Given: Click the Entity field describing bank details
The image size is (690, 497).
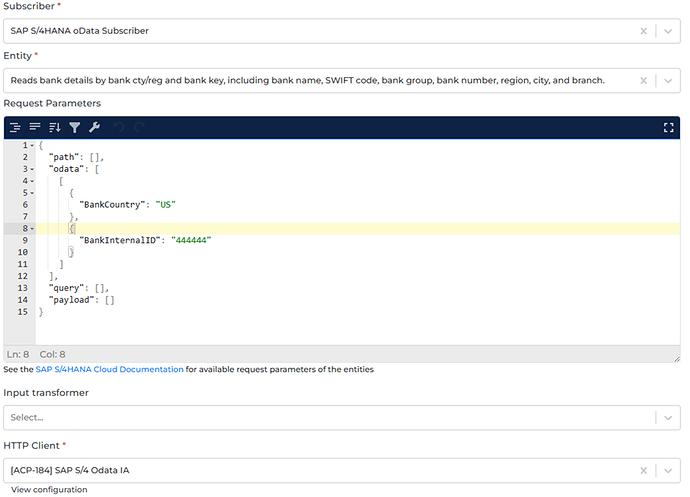Looking at the screenshot, I should (341, 81).
